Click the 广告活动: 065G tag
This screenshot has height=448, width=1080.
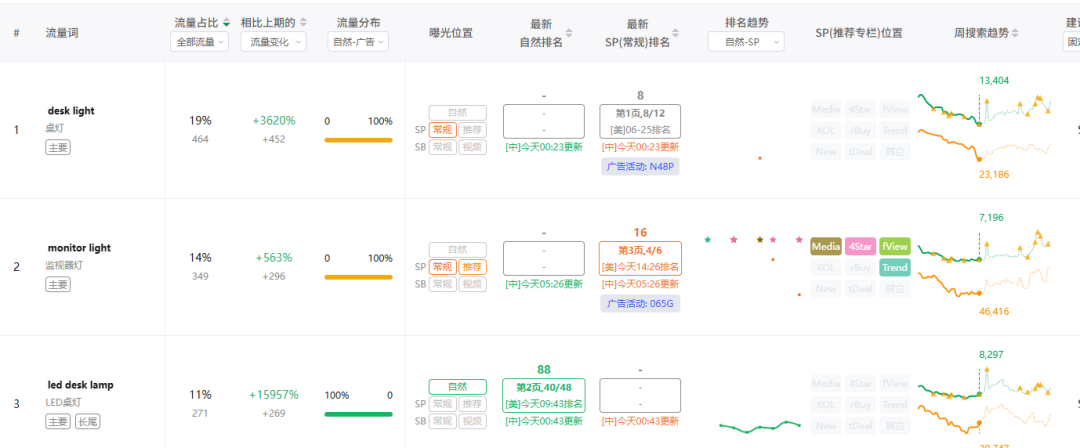click(x=640, y=303)
